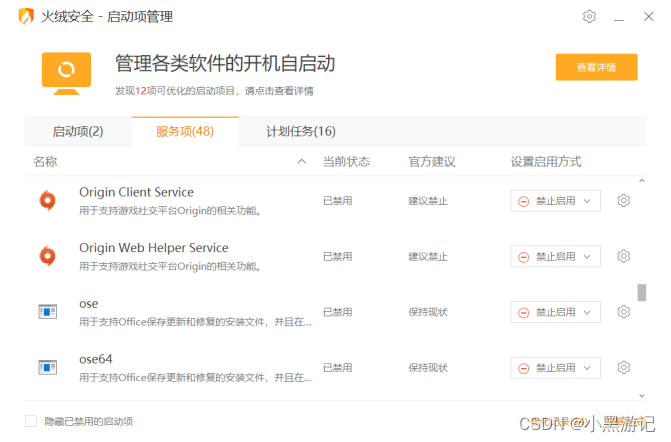This screenshot has height=442, width=671.
Task: Open gear settings for ose row
Action: pos(623,311)
